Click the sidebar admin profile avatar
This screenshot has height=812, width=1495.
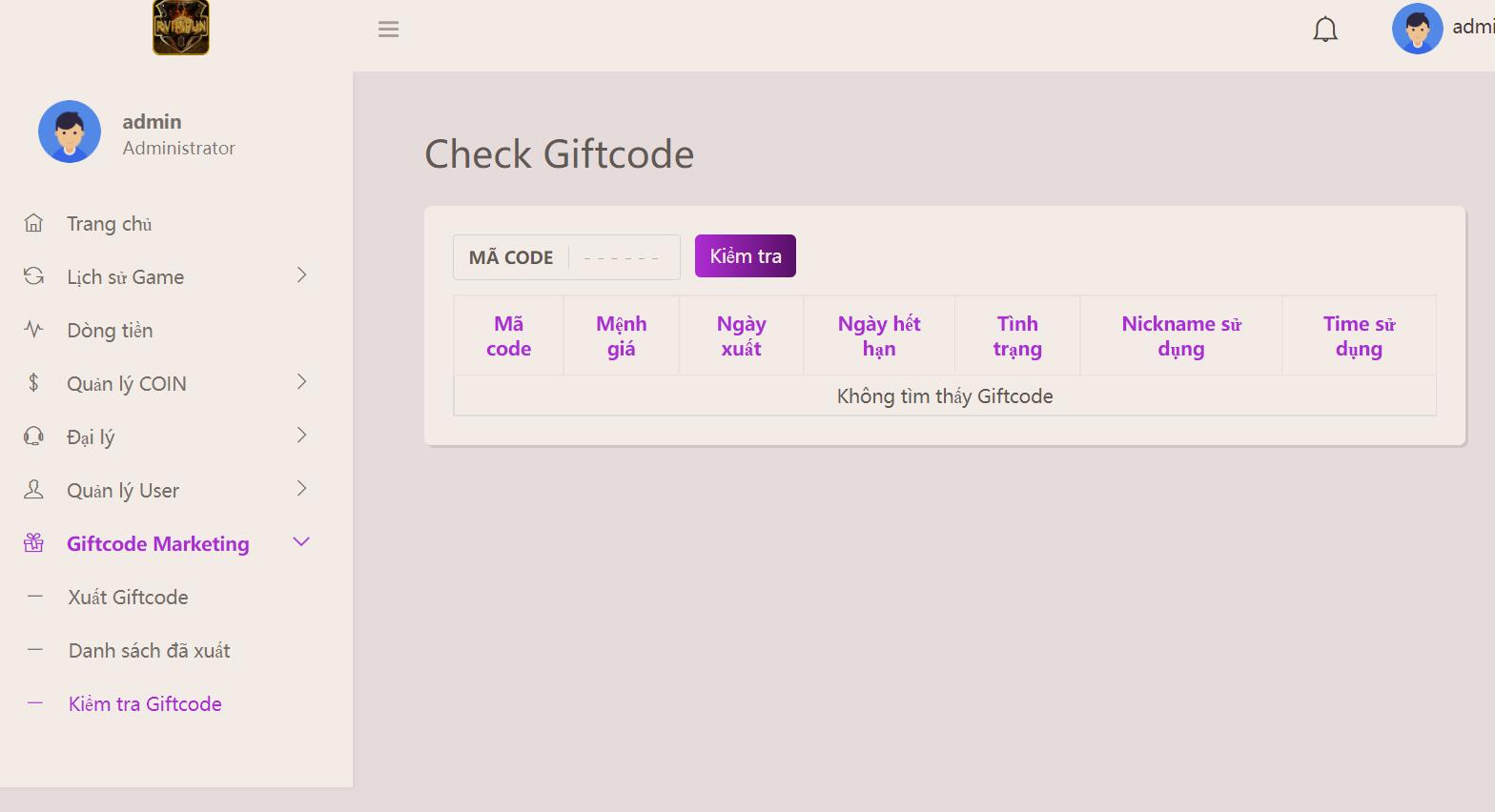pos(70,132)
